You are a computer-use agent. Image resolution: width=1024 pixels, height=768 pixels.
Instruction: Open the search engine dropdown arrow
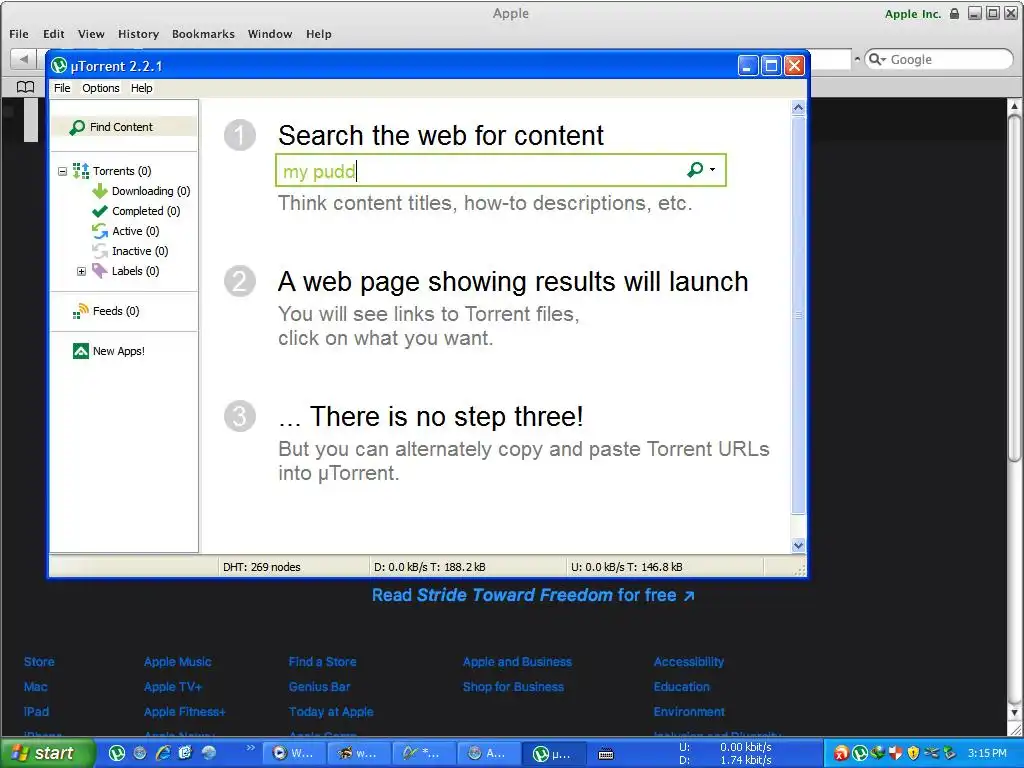pos(712,170)
